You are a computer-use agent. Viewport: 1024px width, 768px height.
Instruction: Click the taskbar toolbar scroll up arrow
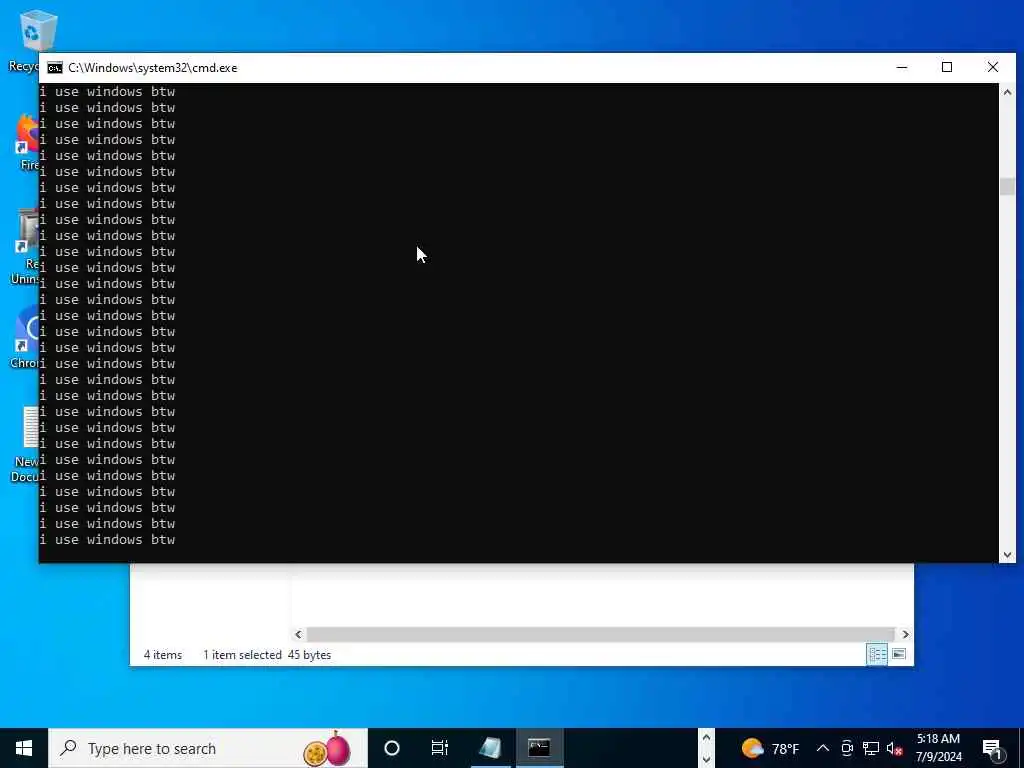click(x=706, y=738)
